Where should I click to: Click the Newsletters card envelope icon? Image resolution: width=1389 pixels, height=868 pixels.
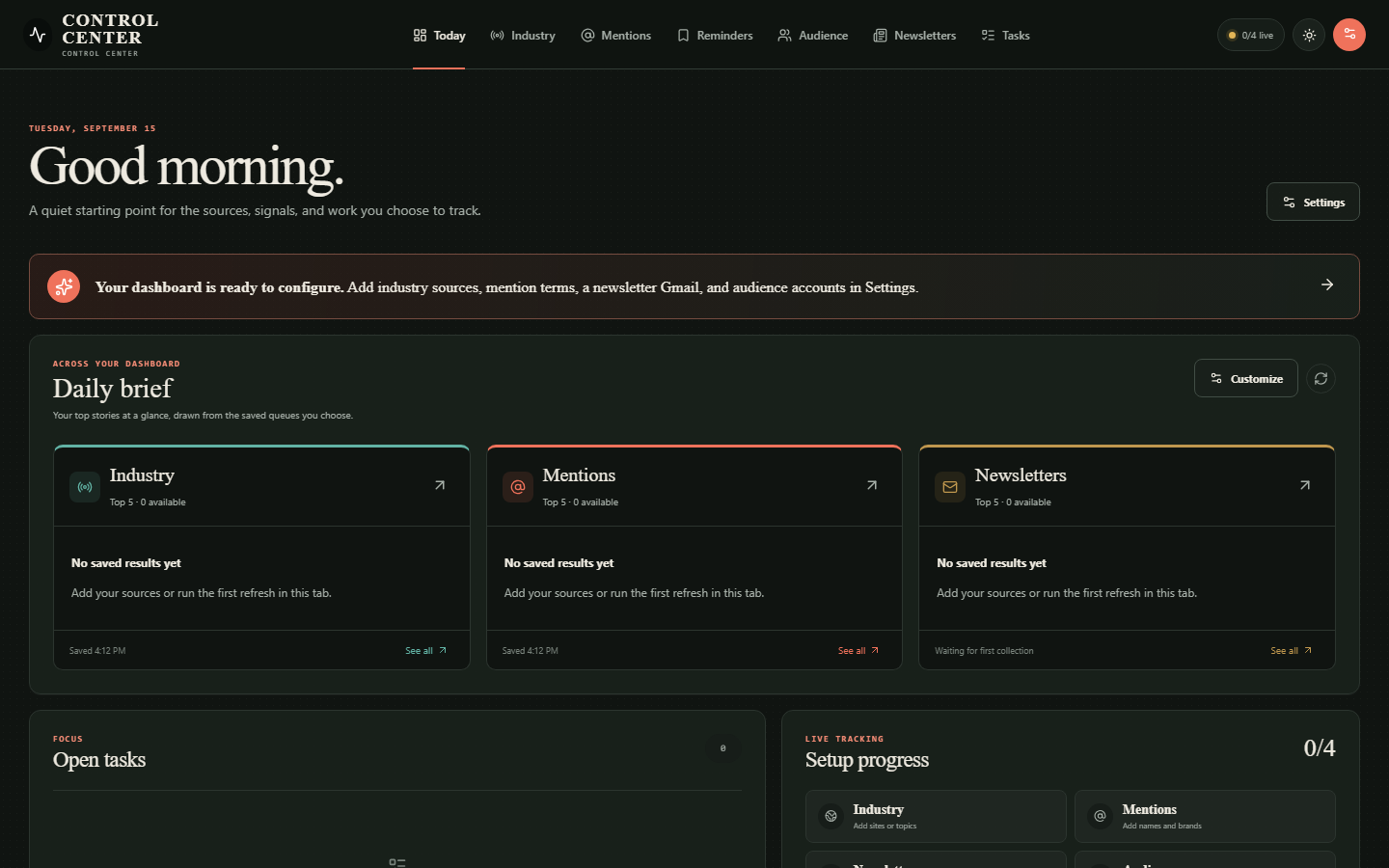click(950, 487)
